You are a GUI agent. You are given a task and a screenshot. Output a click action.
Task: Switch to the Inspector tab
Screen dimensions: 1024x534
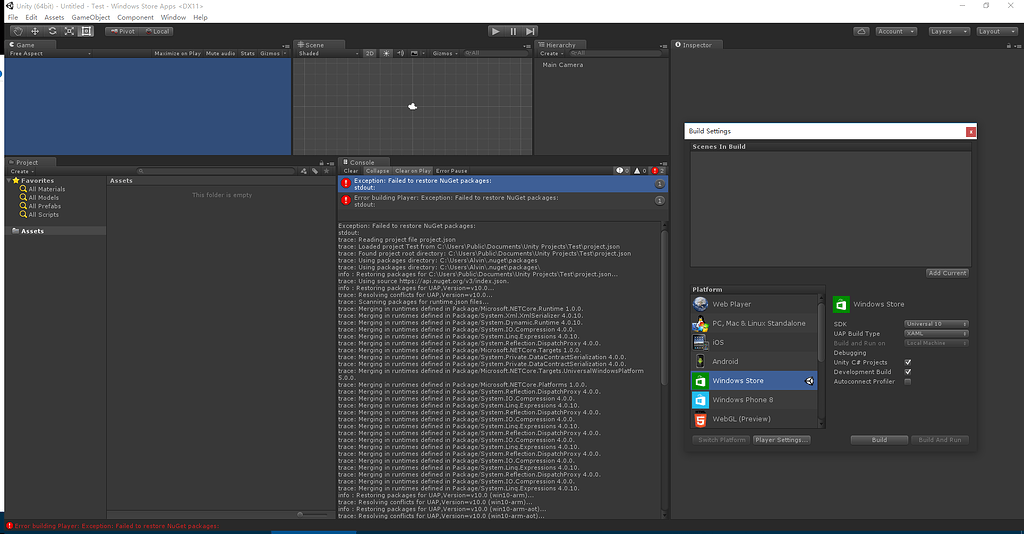696,45
